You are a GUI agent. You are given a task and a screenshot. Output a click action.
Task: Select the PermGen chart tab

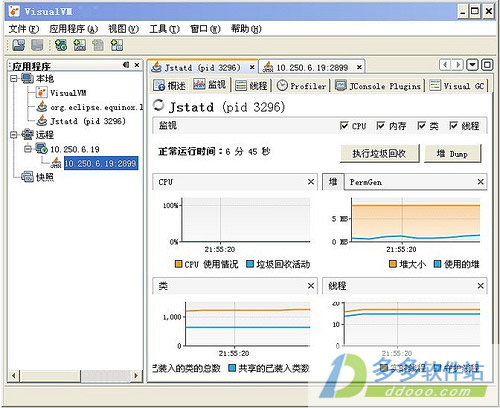pyautogui.click(x=366, y=182)
